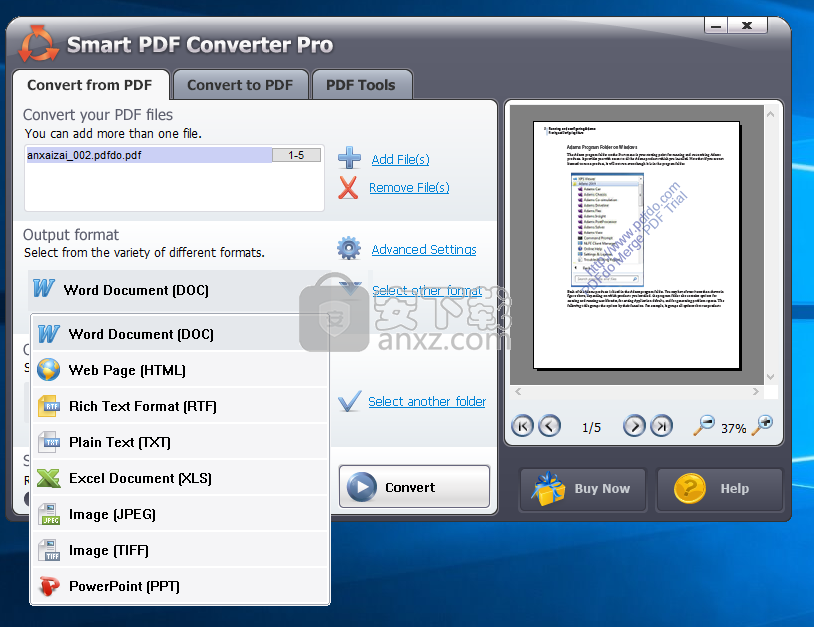Click the green plus Add File icon

click(349, 158)
